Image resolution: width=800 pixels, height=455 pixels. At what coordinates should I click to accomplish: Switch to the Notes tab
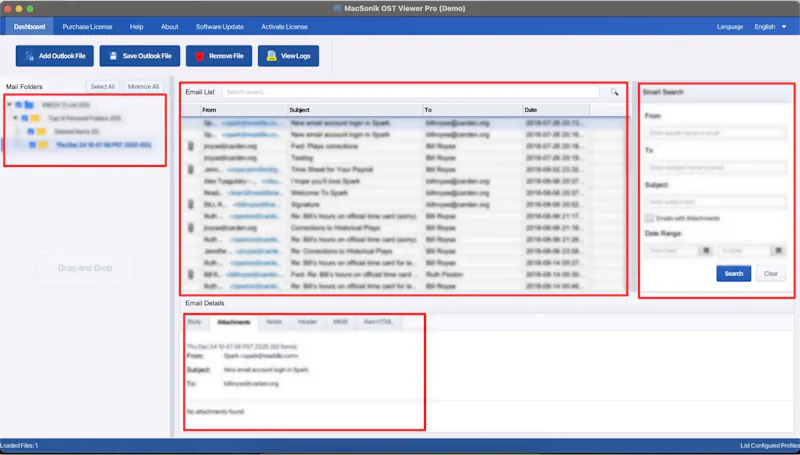274,322
